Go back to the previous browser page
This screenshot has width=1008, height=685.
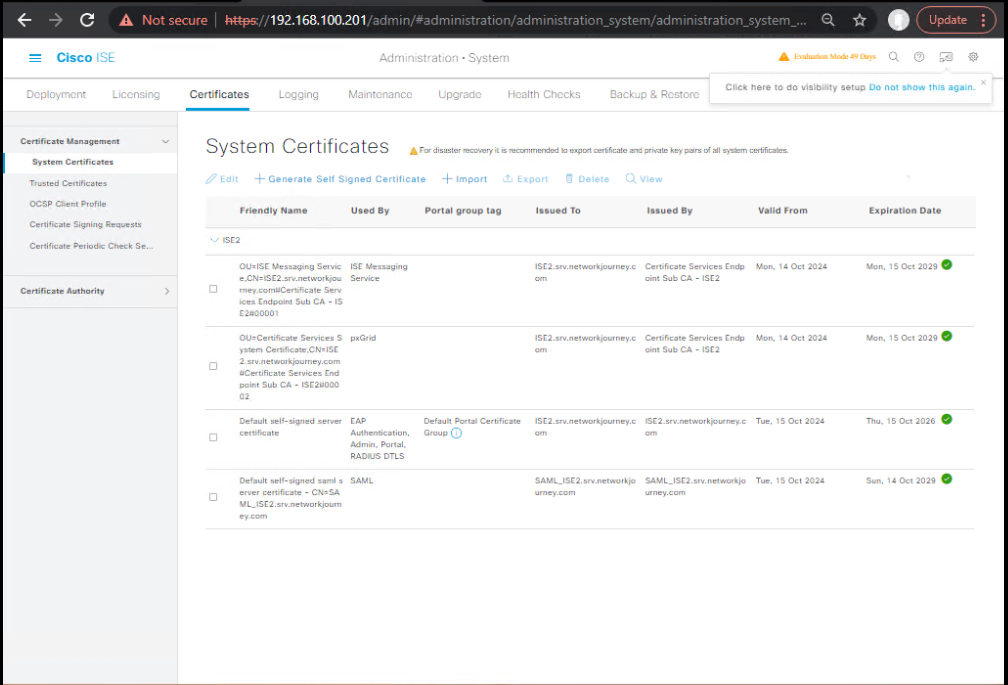pos(24,20)
